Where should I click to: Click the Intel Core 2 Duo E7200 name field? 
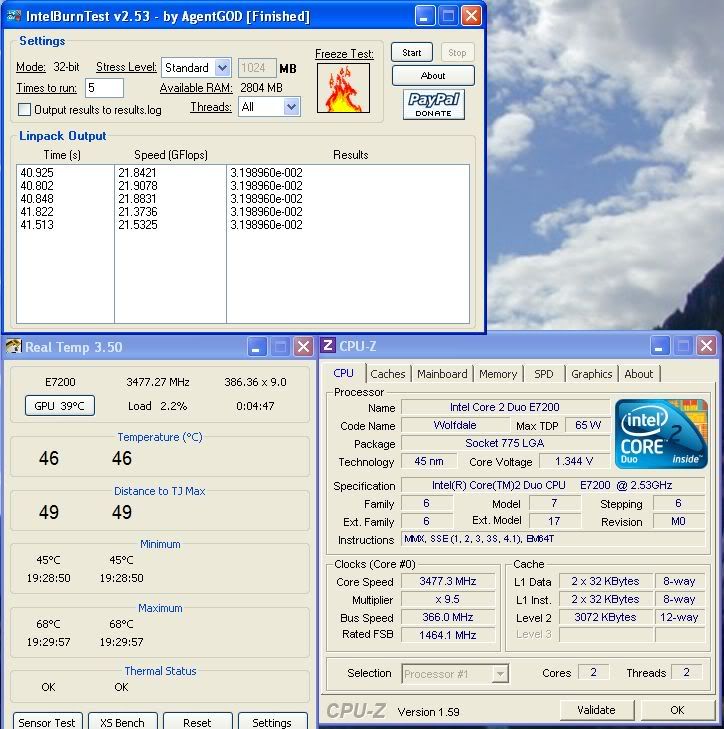505,407
